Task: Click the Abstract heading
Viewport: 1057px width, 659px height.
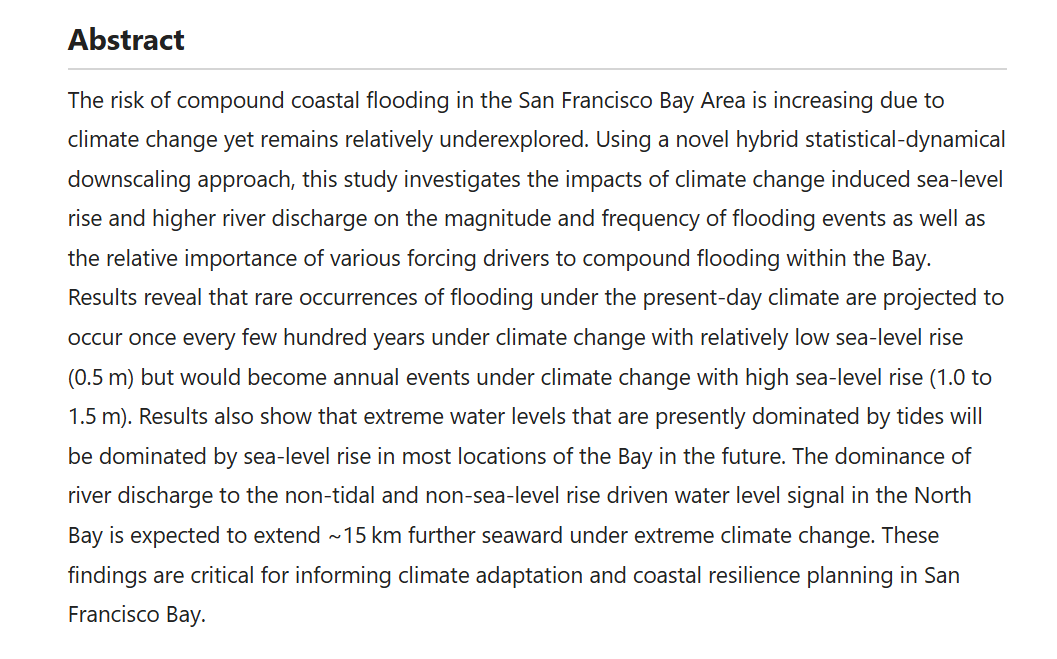Action: [126, 40]
